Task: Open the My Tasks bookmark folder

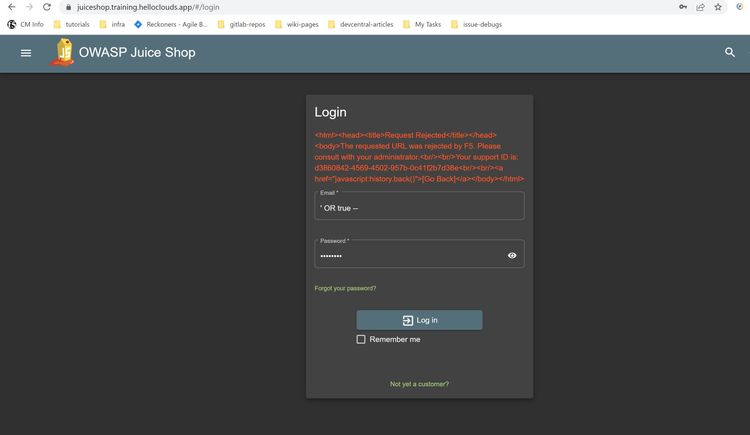Action: click(x=422, y=24)
